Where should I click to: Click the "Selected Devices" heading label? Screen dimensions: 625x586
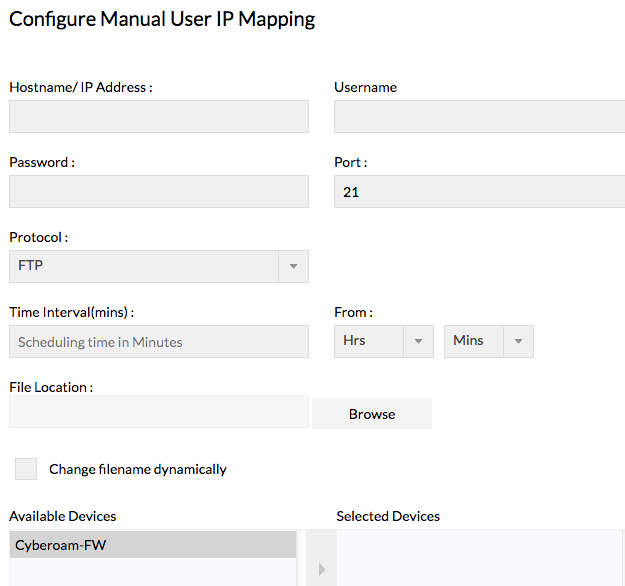(x=388, y=516)
